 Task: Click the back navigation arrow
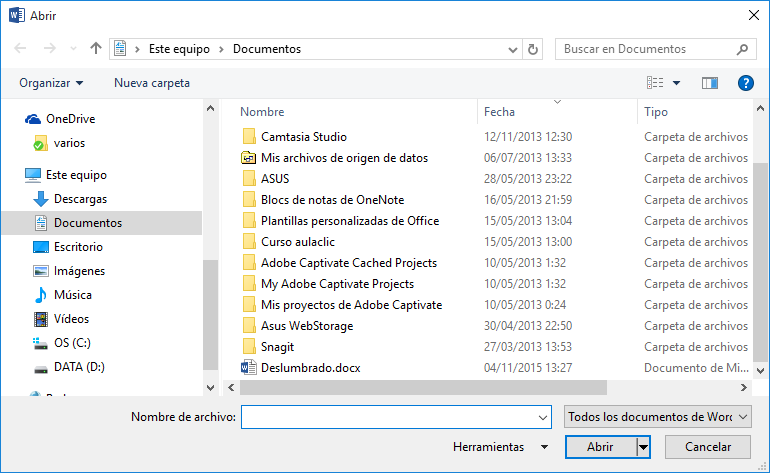click(20, 48)
